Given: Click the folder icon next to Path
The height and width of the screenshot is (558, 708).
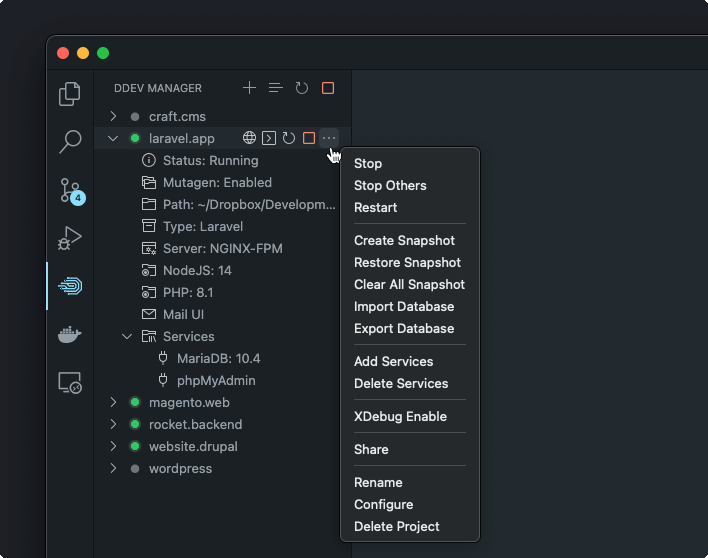Looking at the screenshot, I should pos(149,205).
